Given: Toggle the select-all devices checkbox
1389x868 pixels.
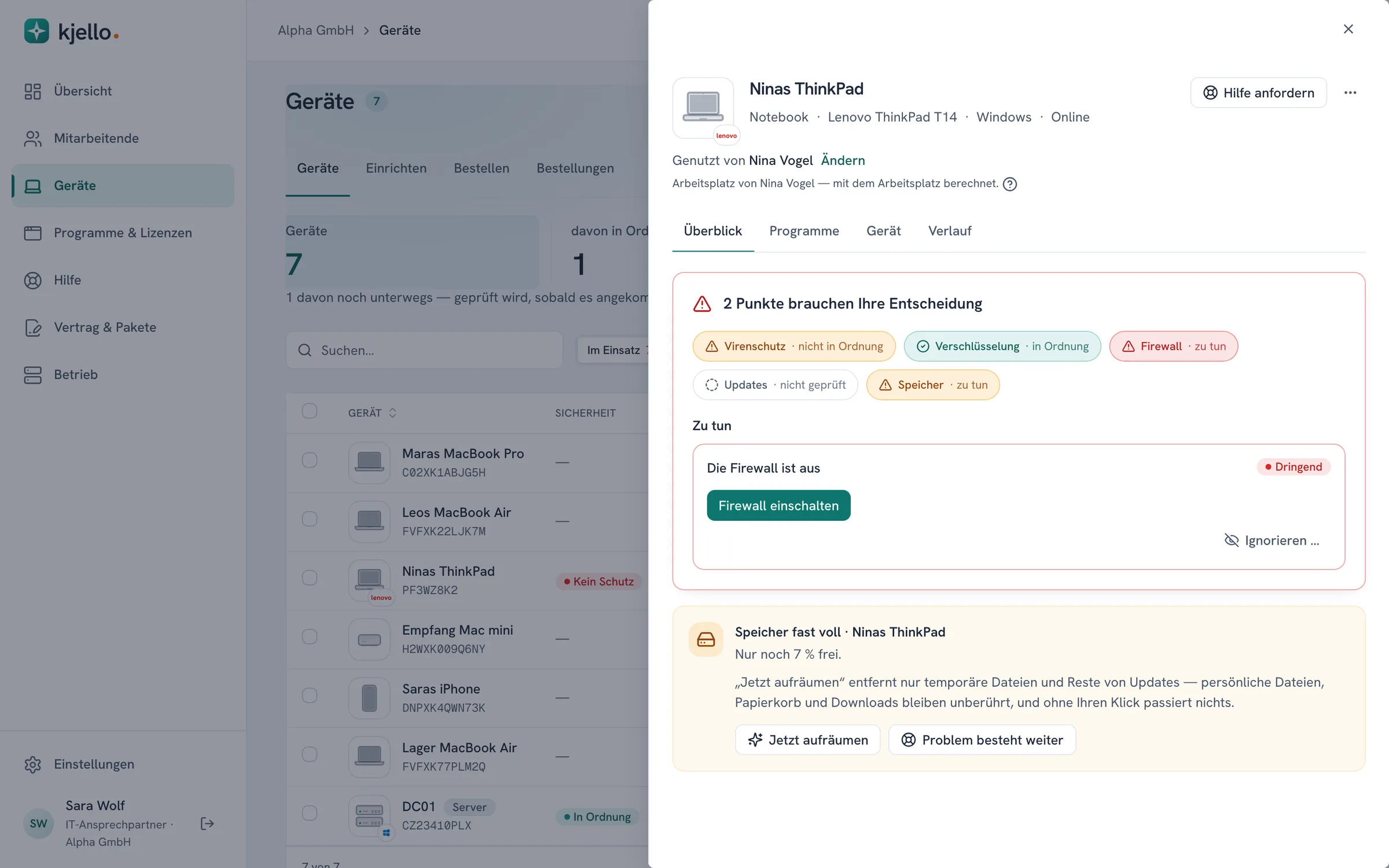Looking at the screenshot, I should coord(310,411).
